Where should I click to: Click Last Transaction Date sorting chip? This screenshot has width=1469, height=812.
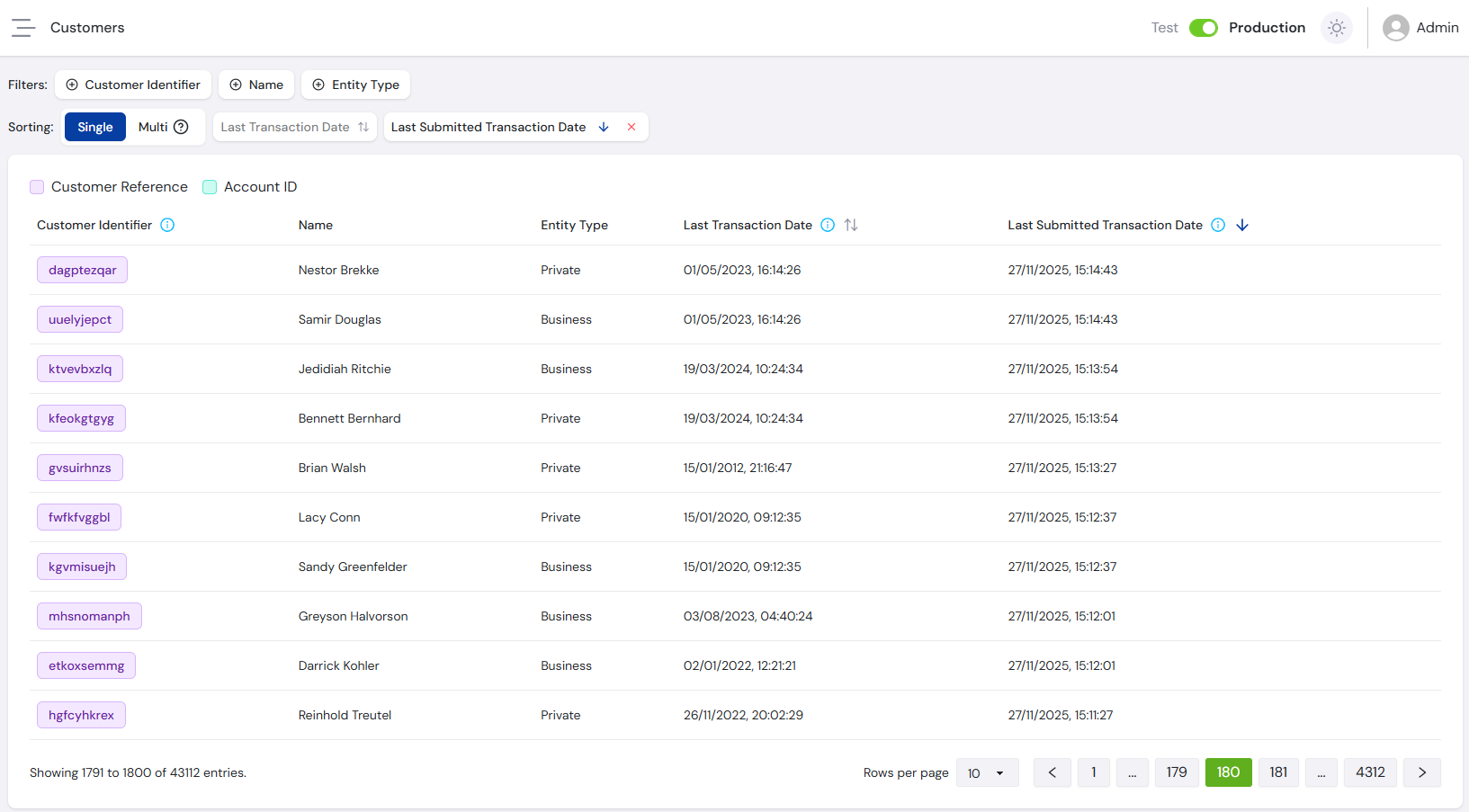coord(295,127)
